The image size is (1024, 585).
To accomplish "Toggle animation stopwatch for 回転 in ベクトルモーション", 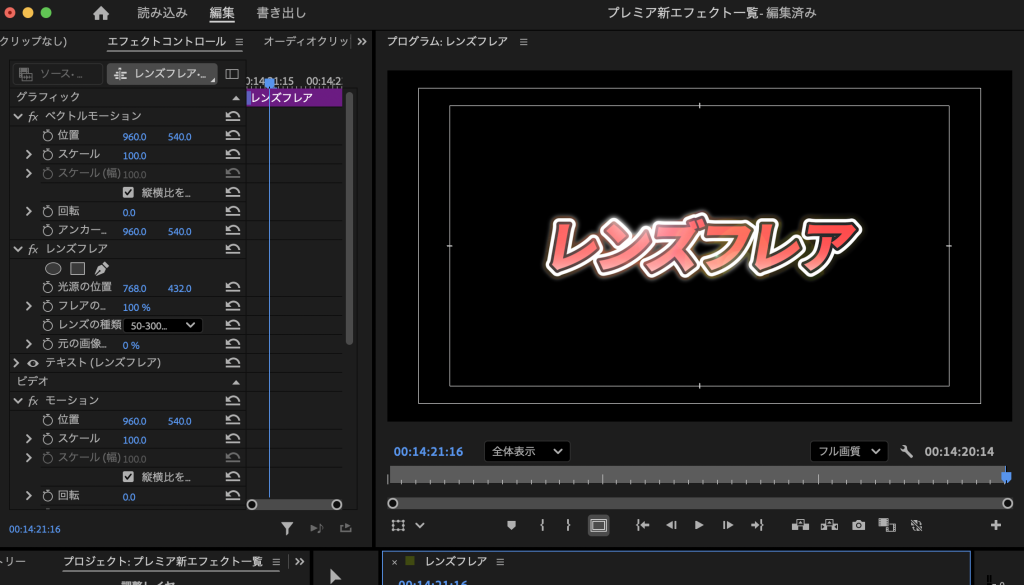I will point(47,212).
